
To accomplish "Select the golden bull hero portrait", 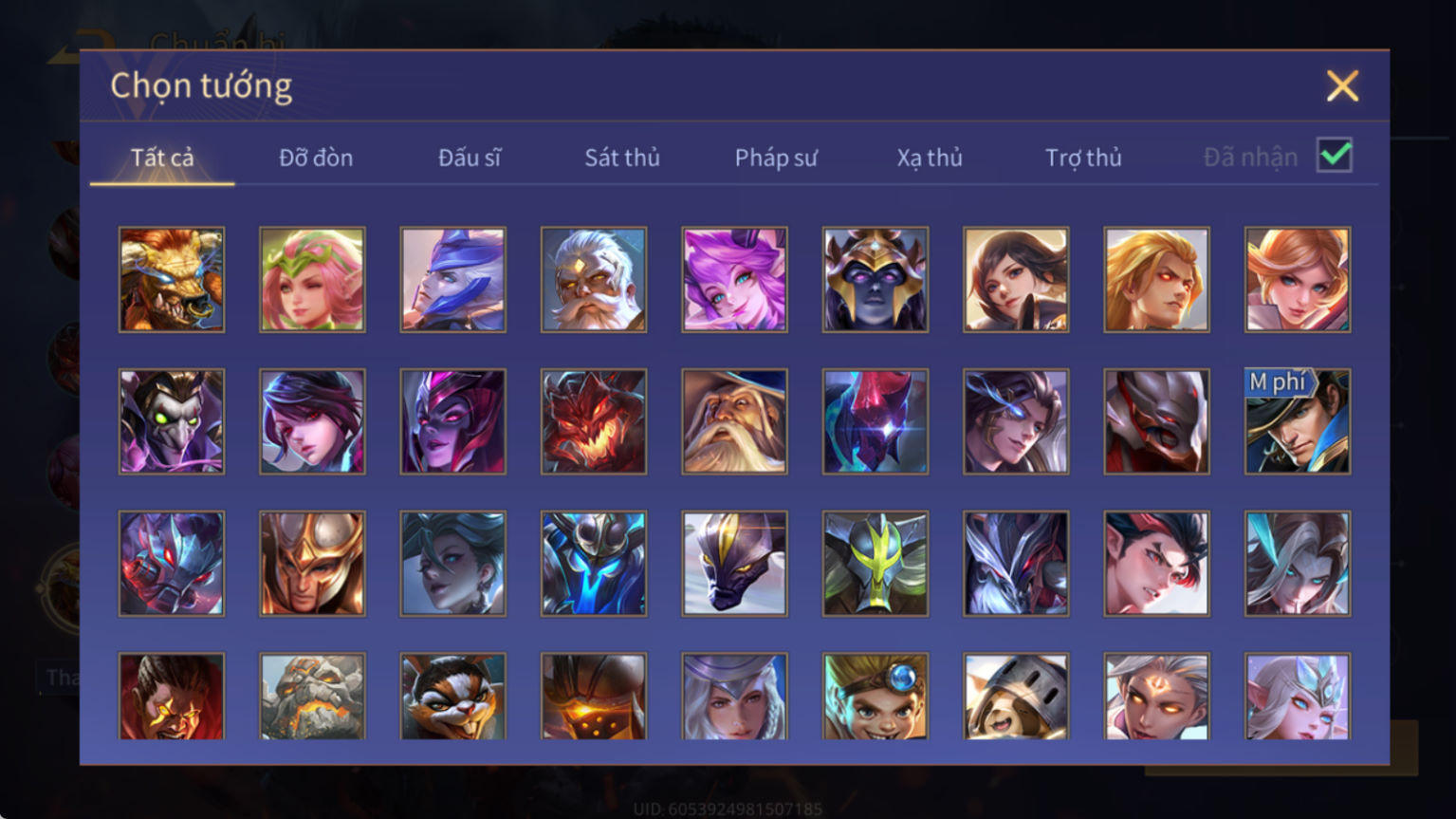I will coord(172,280).
